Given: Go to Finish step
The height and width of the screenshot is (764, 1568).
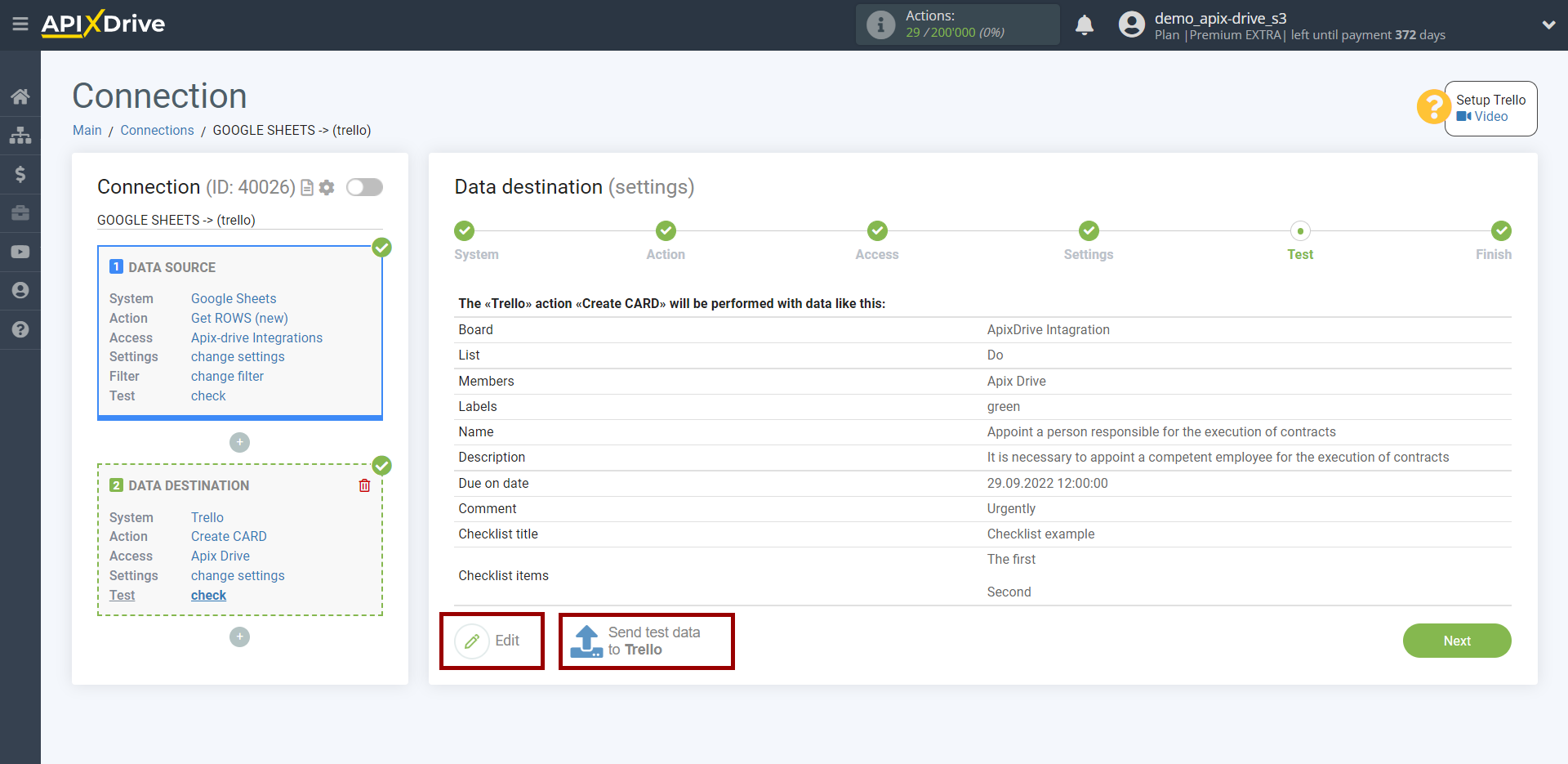Looking at the screenshot, I should (1501, 231).
